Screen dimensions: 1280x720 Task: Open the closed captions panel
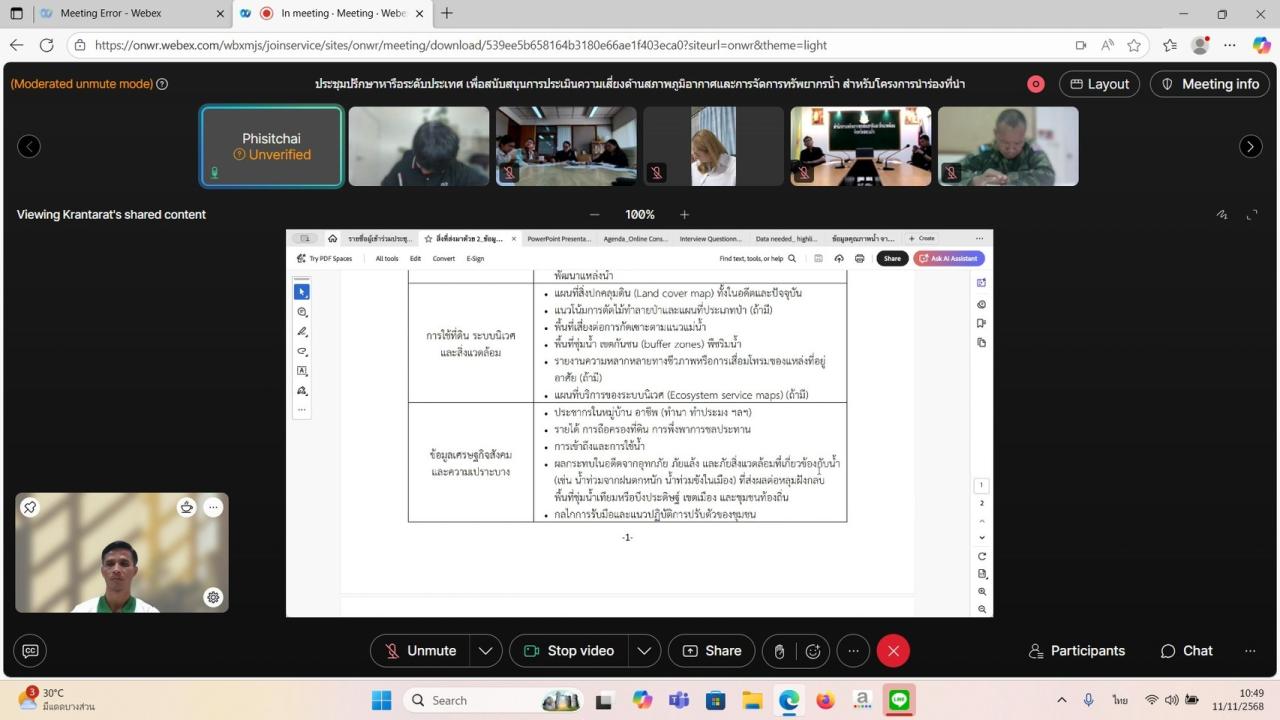click(x=30, y=651)
